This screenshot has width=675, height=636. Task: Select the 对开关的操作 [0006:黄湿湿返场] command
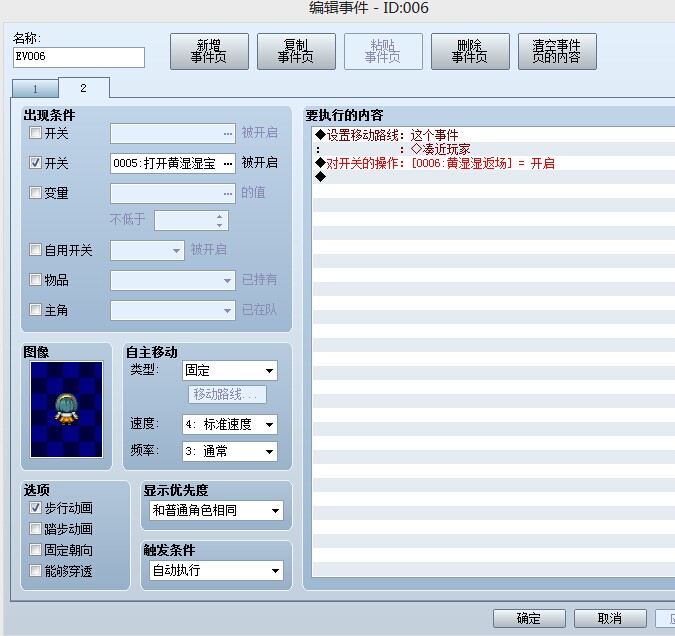(493, 163)
